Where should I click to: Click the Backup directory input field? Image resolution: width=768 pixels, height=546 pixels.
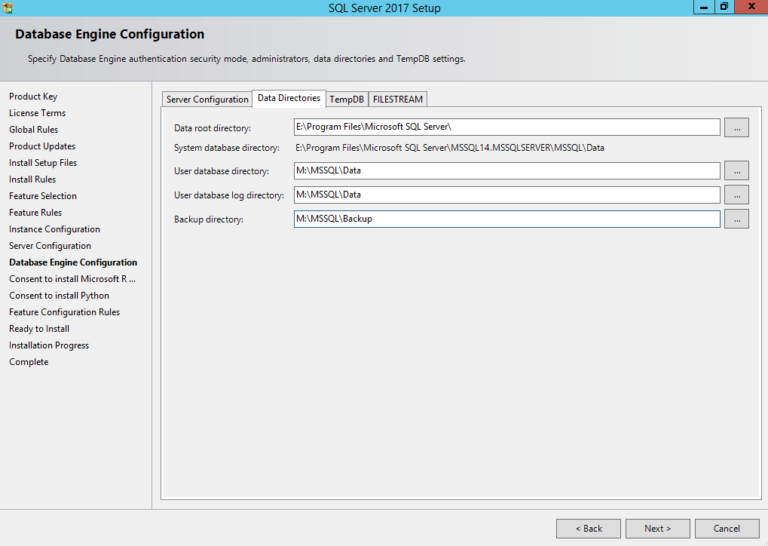click(507, 219)
